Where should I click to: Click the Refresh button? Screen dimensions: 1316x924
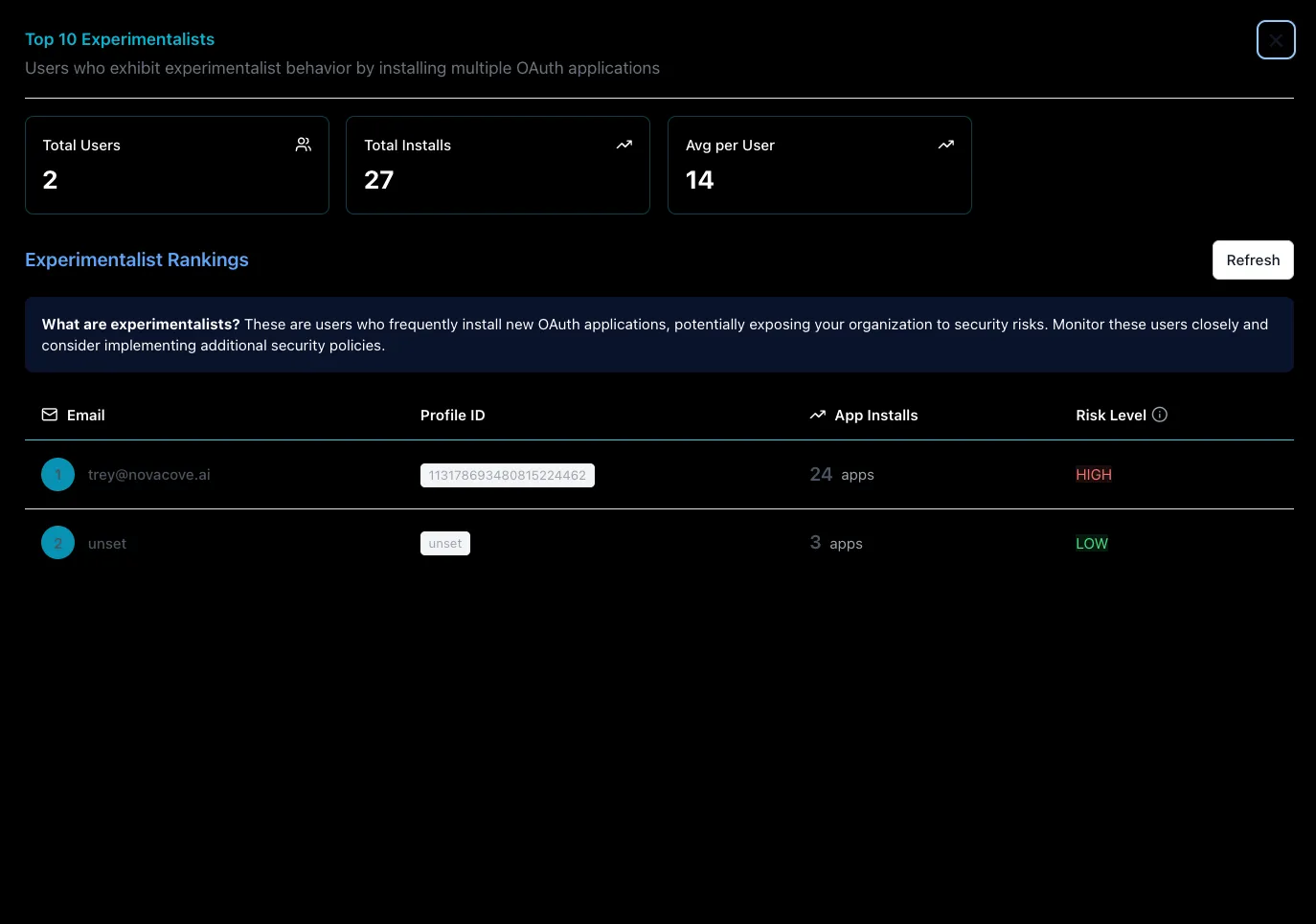coord(1252,260)
